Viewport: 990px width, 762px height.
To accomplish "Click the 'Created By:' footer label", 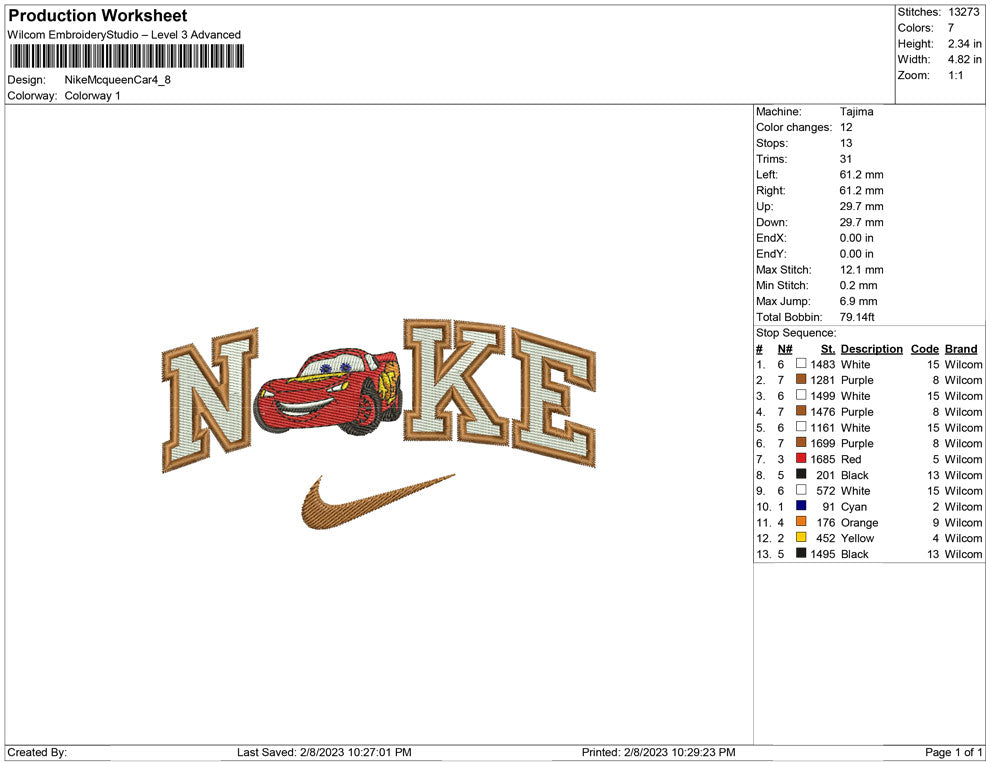I will point(37,752).
